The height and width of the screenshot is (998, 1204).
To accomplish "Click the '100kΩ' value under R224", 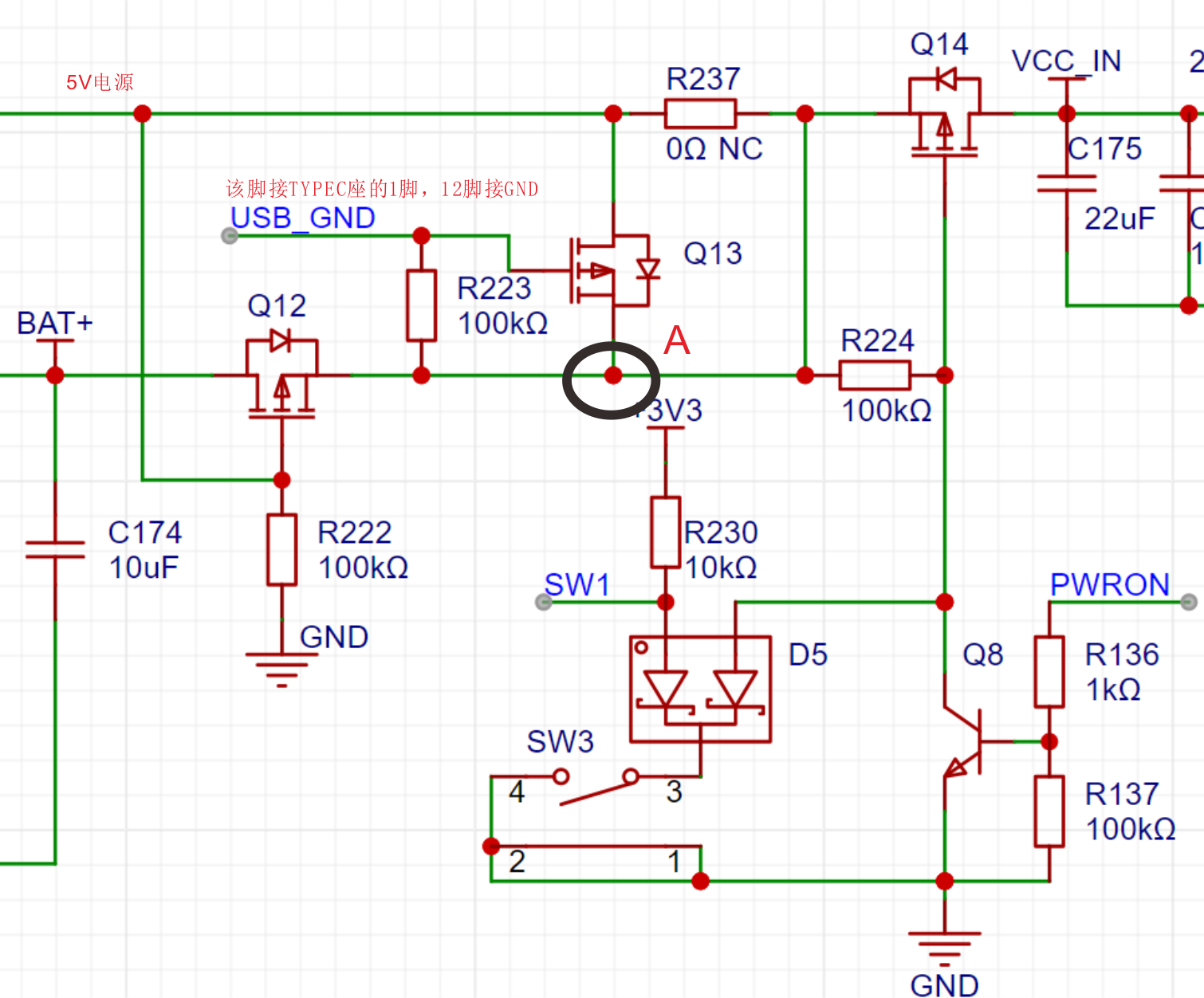I will pyautogui.click(x=887, y=411).
